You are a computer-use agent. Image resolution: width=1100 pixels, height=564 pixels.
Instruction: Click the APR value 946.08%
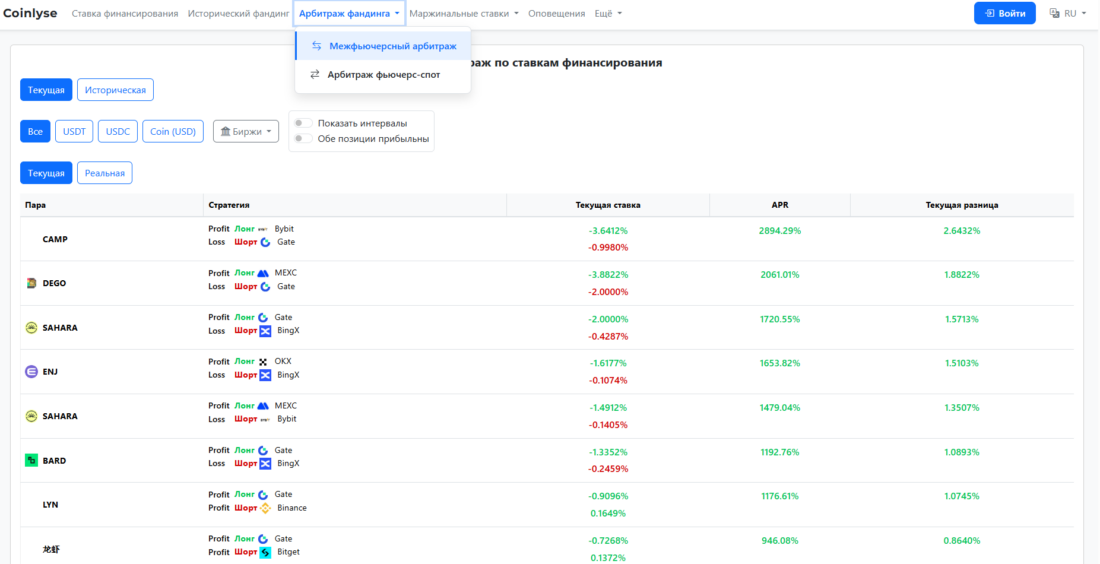779,541
